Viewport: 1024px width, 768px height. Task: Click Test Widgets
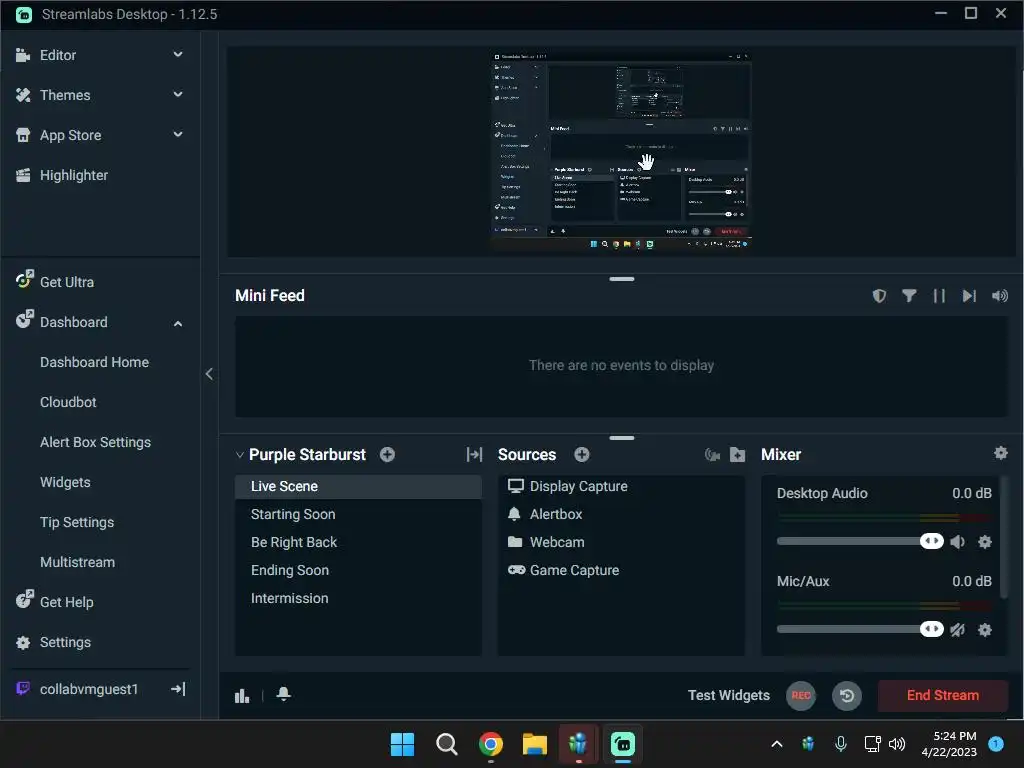coord(729,696)
